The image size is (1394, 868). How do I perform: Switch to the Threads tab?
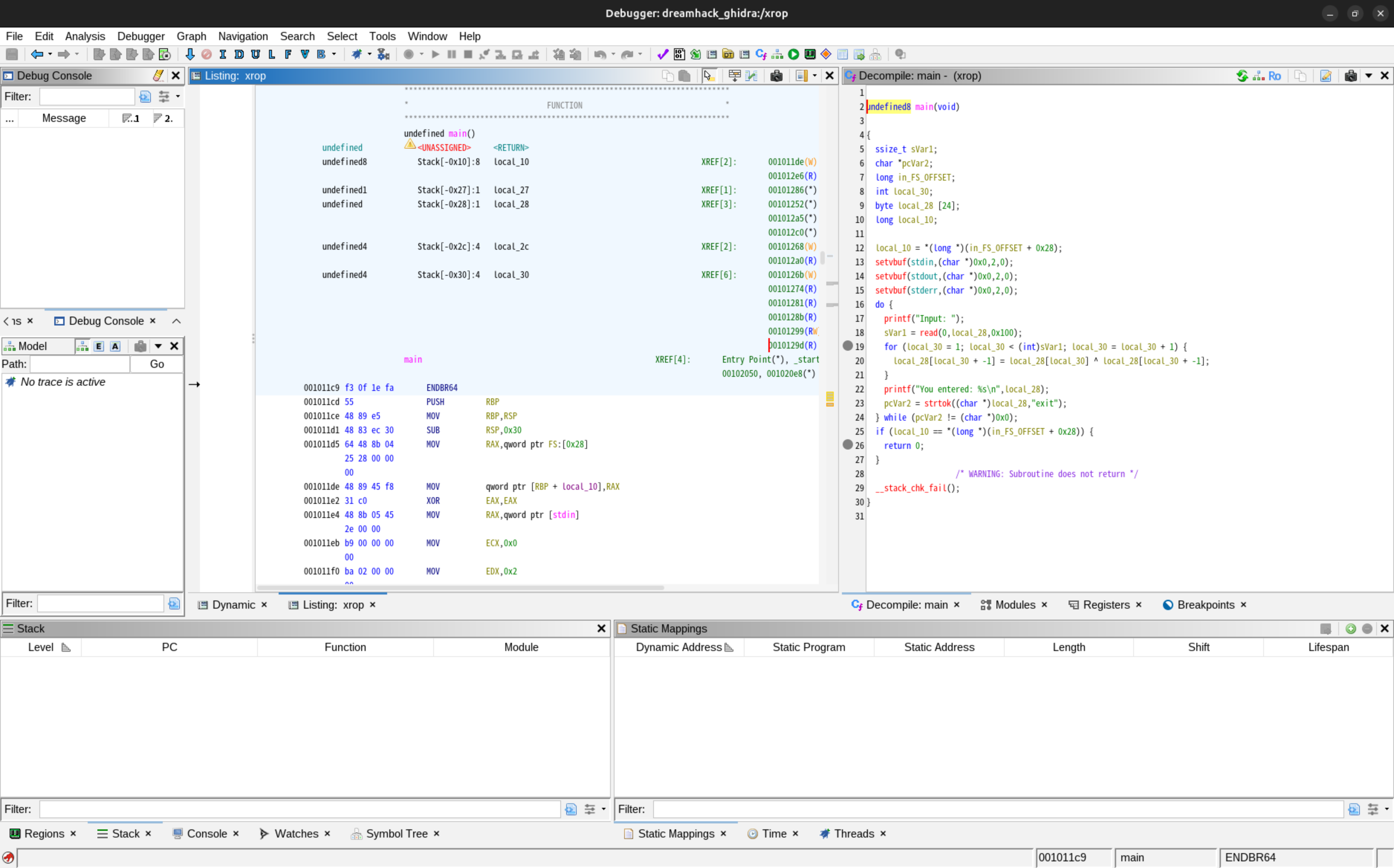click(x=853, y=833)
